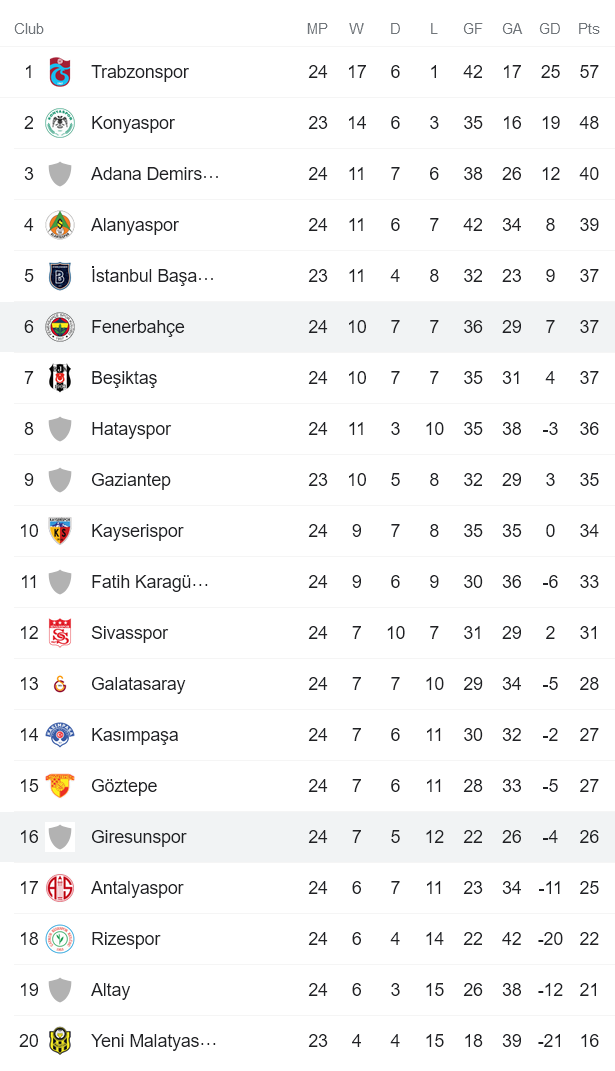
Task: Open Fenerbahçe via its club badge
Action: pyautogui.click(x=60, y=326)
